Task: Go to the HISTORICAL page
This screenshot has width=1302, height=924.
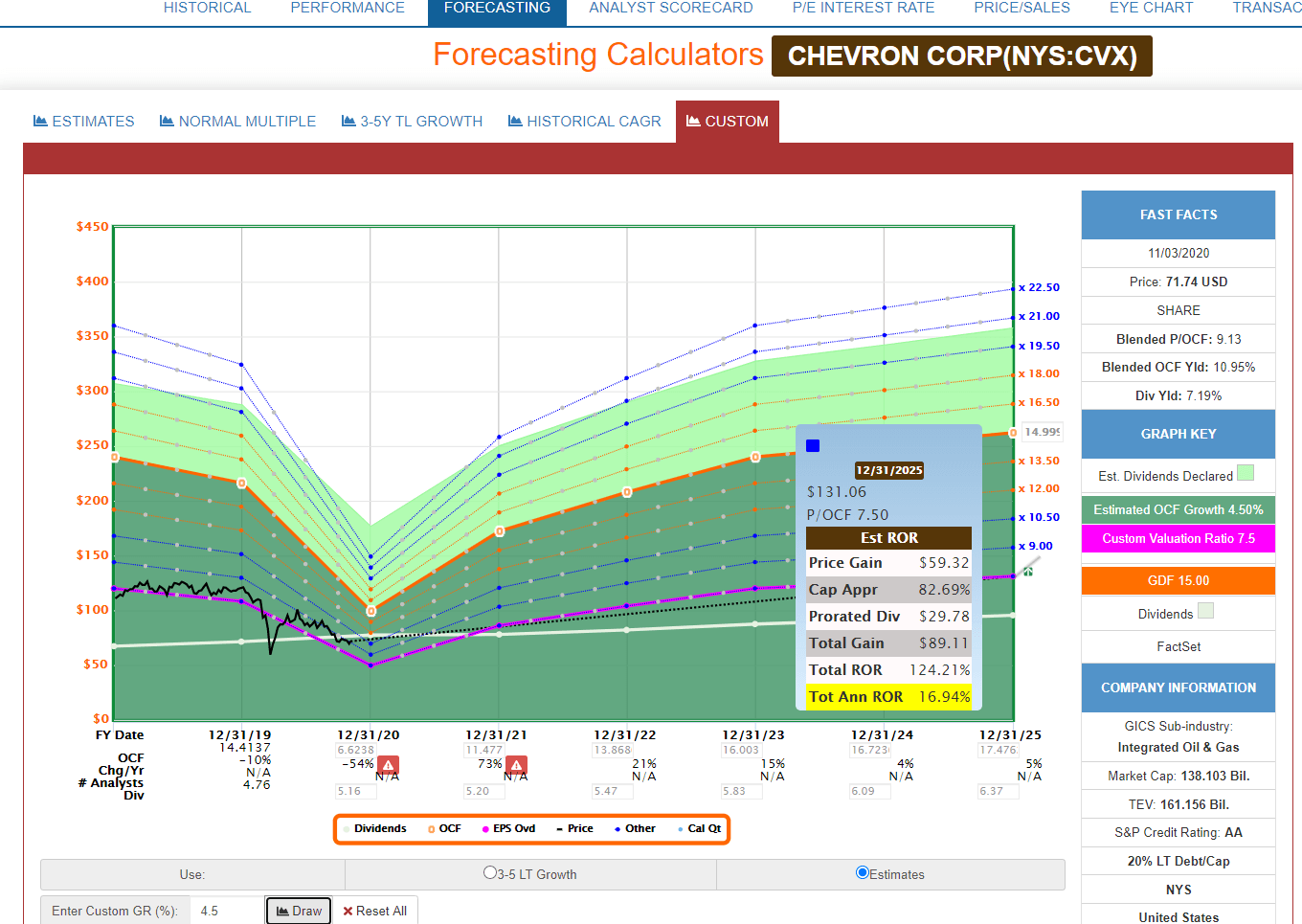Action: click(207, 8)
